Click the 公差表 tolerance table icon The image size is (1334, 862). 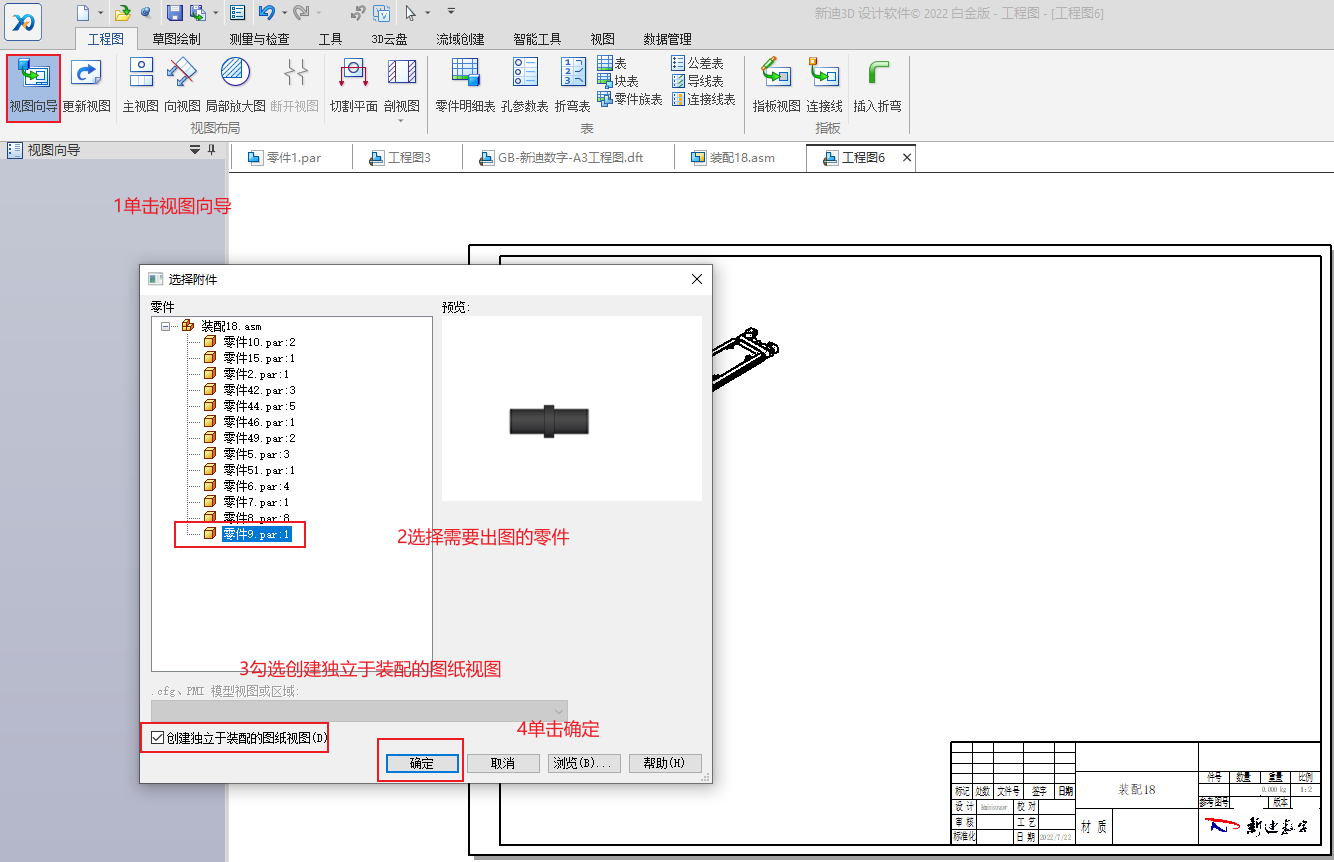click(679, 63)
